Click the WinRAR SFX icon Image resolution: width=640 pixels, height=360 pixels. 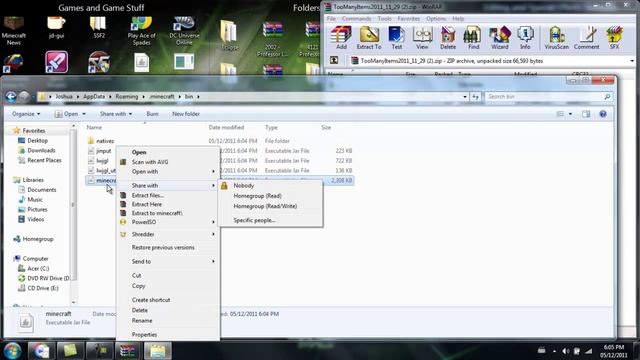tap(614, 38)
